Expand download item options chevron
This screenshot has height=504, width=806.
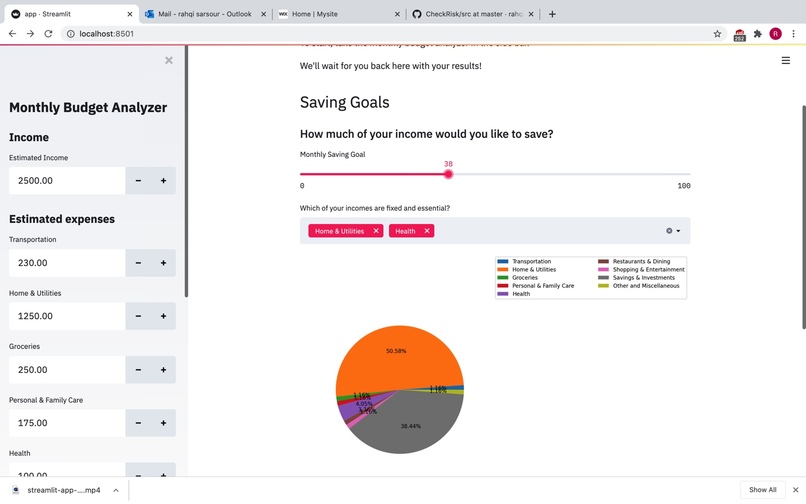pyautogui.click(x=116, y=490)
